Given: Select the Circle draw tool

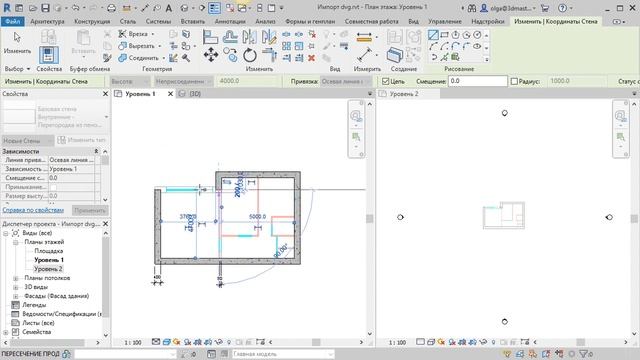Looking at the screenshot, I should pos(477,35).
